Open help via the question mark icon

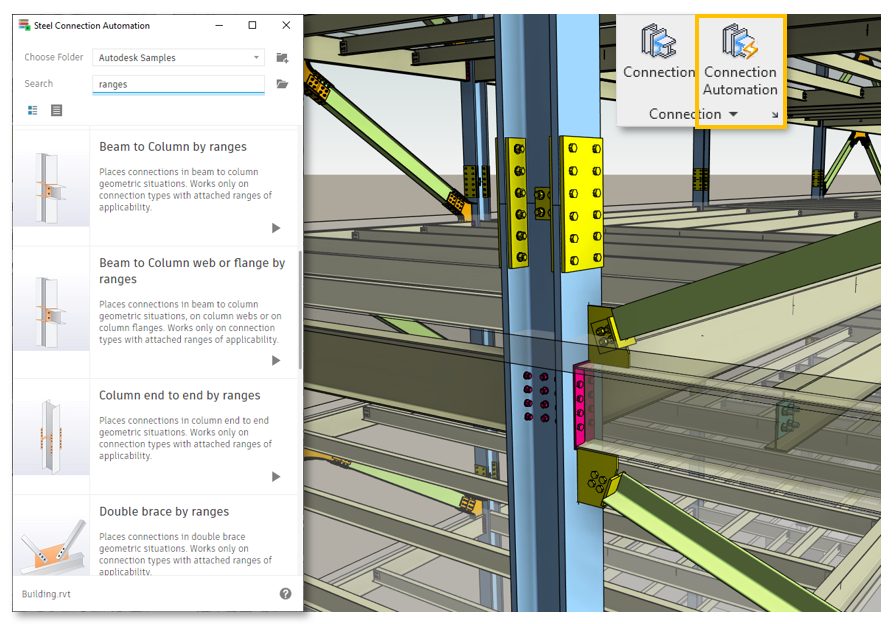(x=286, y=594)
